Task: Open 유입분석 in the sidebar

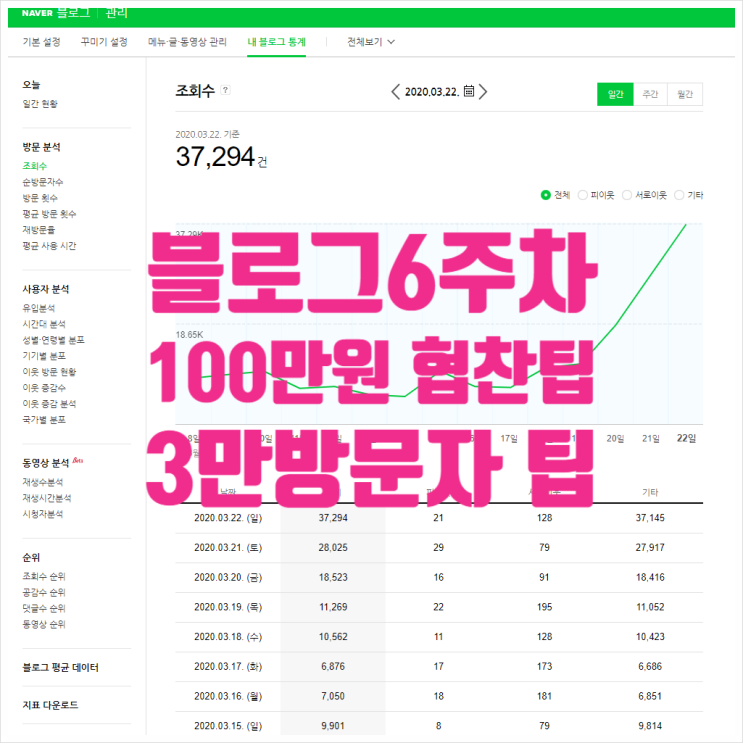Action: pos(39,308)
